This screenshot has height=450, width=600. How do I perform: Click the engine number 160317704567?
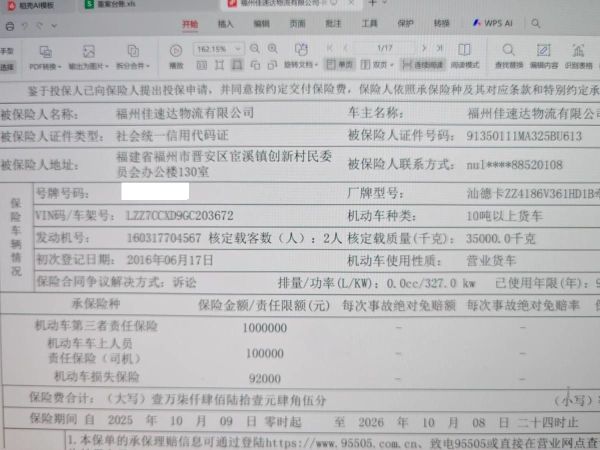coord(164,238)
